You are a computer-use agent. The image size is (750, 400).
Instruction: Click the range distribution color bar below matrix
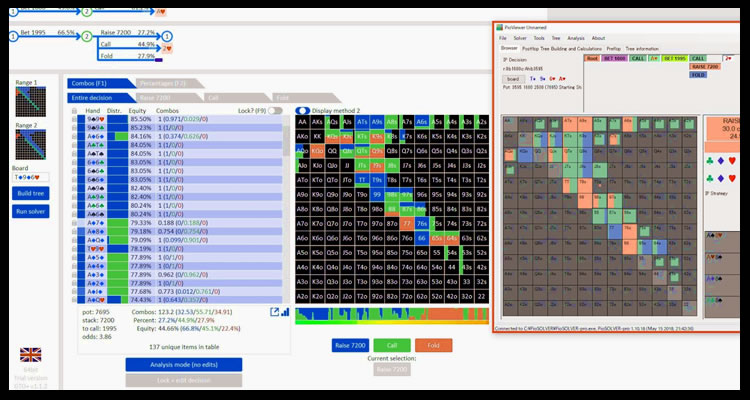point(392,316)
